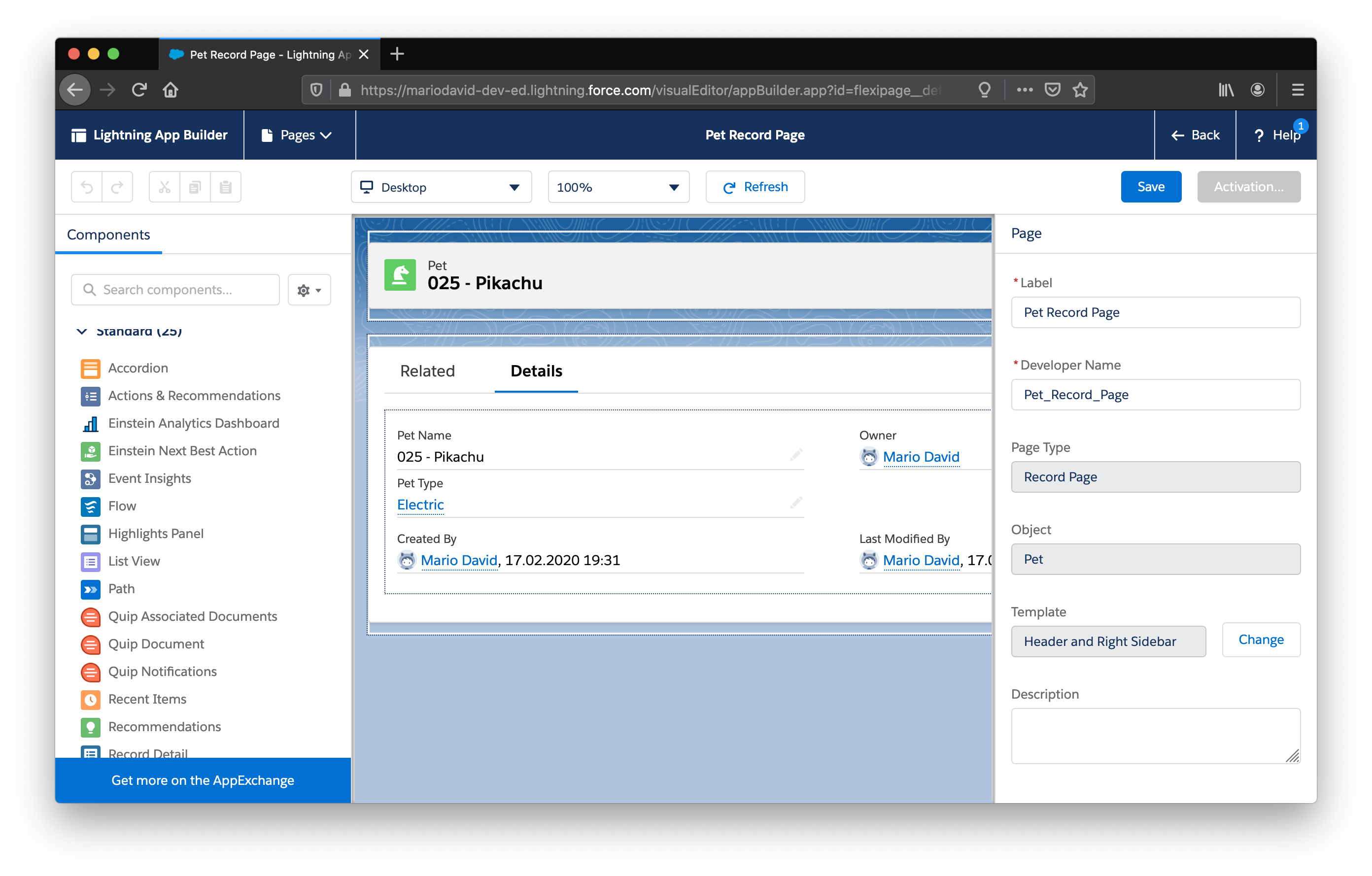Click the Activation... button
Screen dimensions: 1372x876
point(1248,187)
